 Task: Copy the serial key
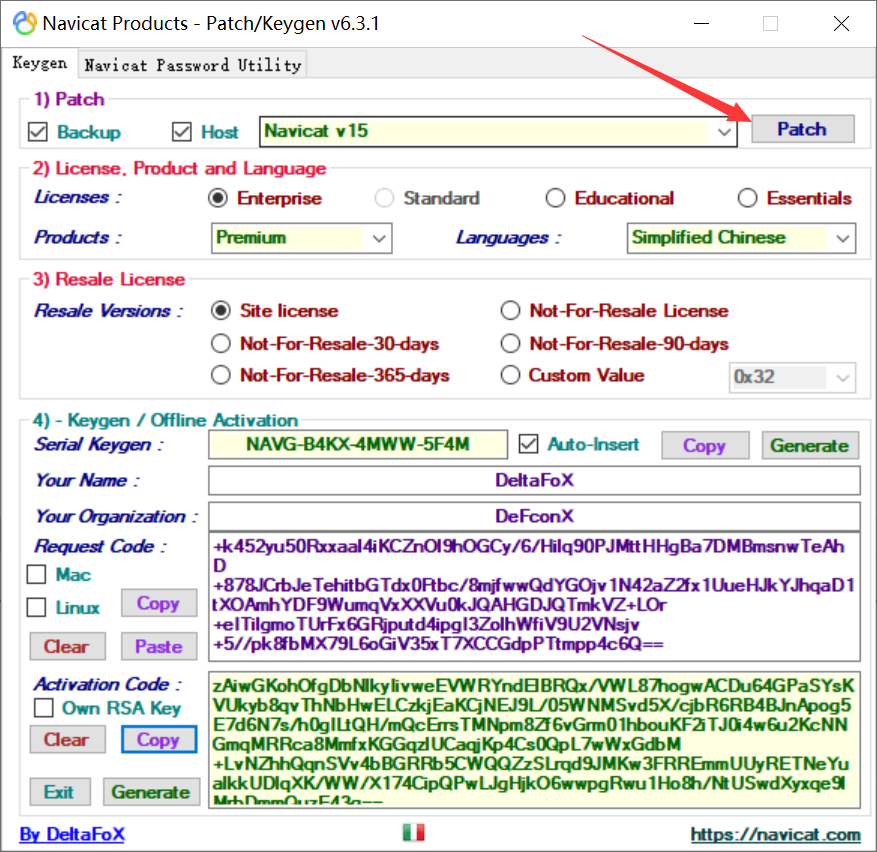(x=703, y=446)
